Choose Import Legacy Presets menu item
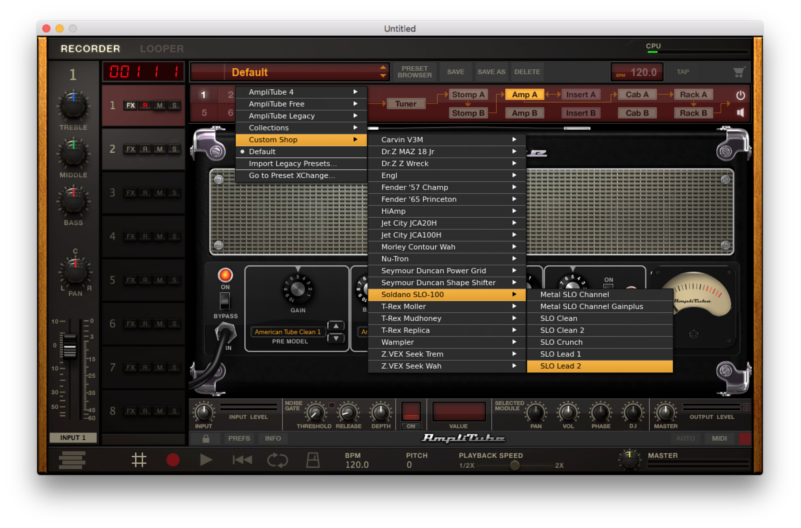This screenshot has height=528, width=801. tap(302, 163)
